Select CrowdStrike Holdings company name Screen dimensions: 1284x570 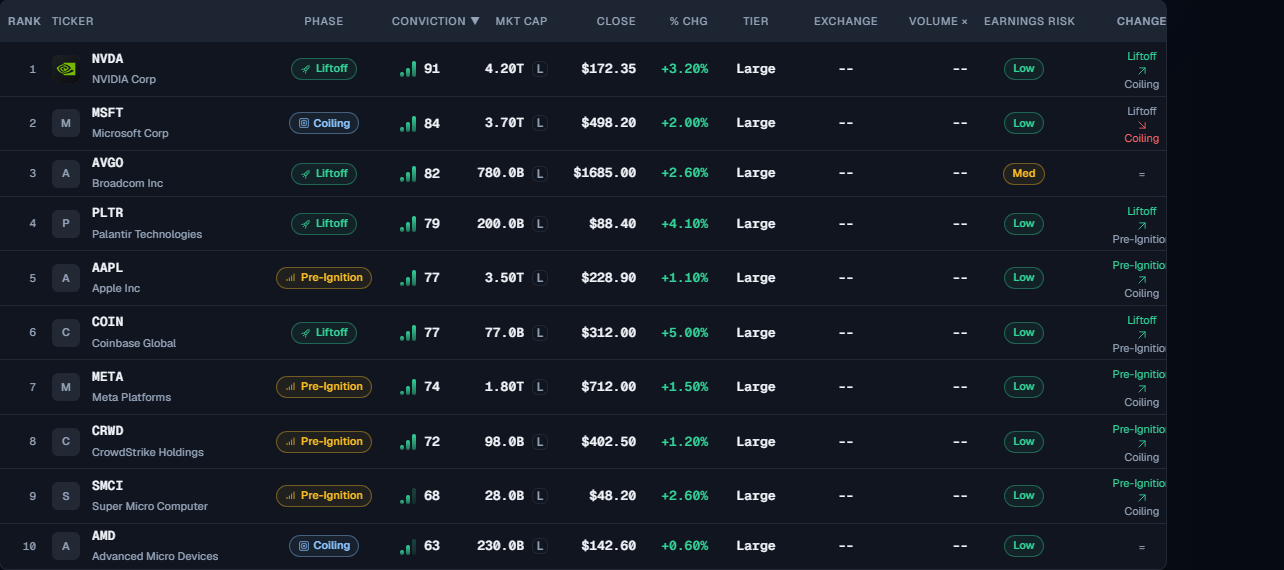[148, 452]
